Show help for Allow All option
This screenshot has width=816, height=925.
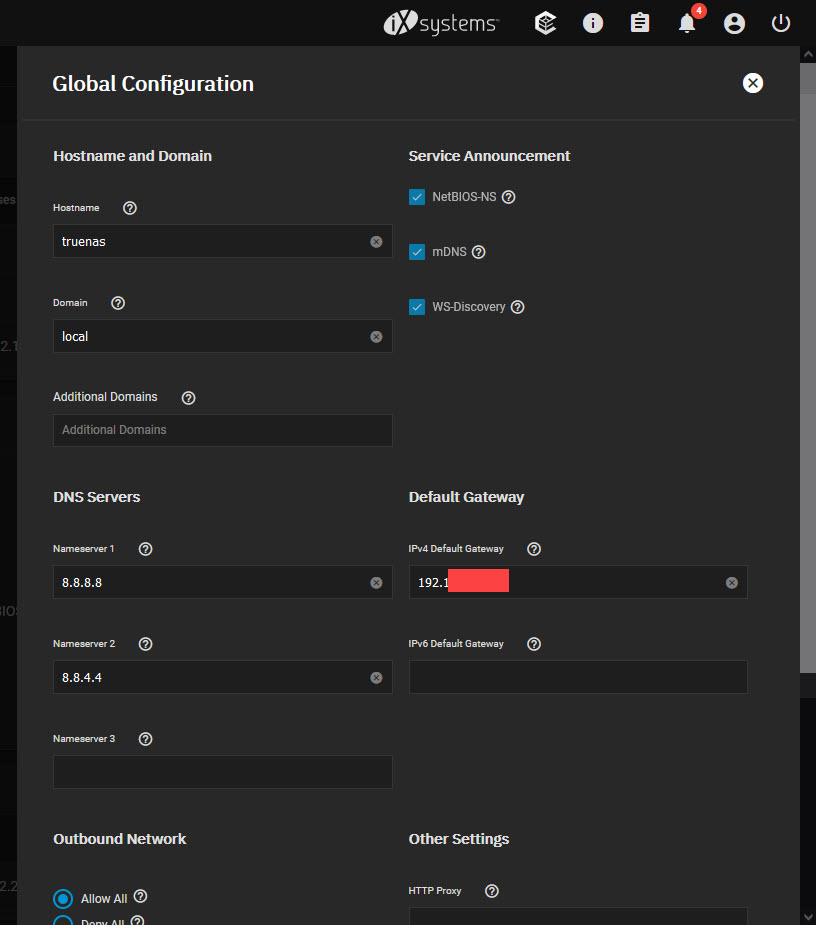click(x=140, y=897)
